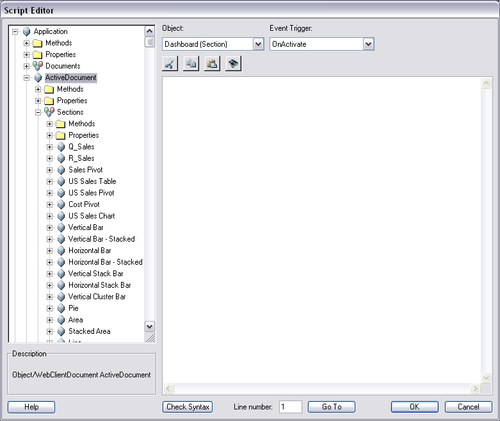Open the Event Trigger dropdown list
500x421 pixels.
pos(368,44)
